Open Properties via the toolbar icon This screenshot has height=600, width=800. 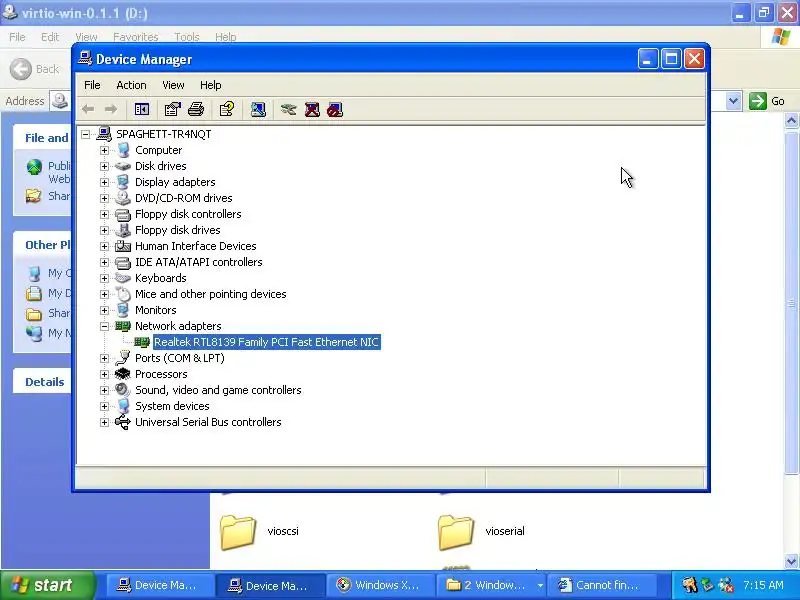pos(172,109)
